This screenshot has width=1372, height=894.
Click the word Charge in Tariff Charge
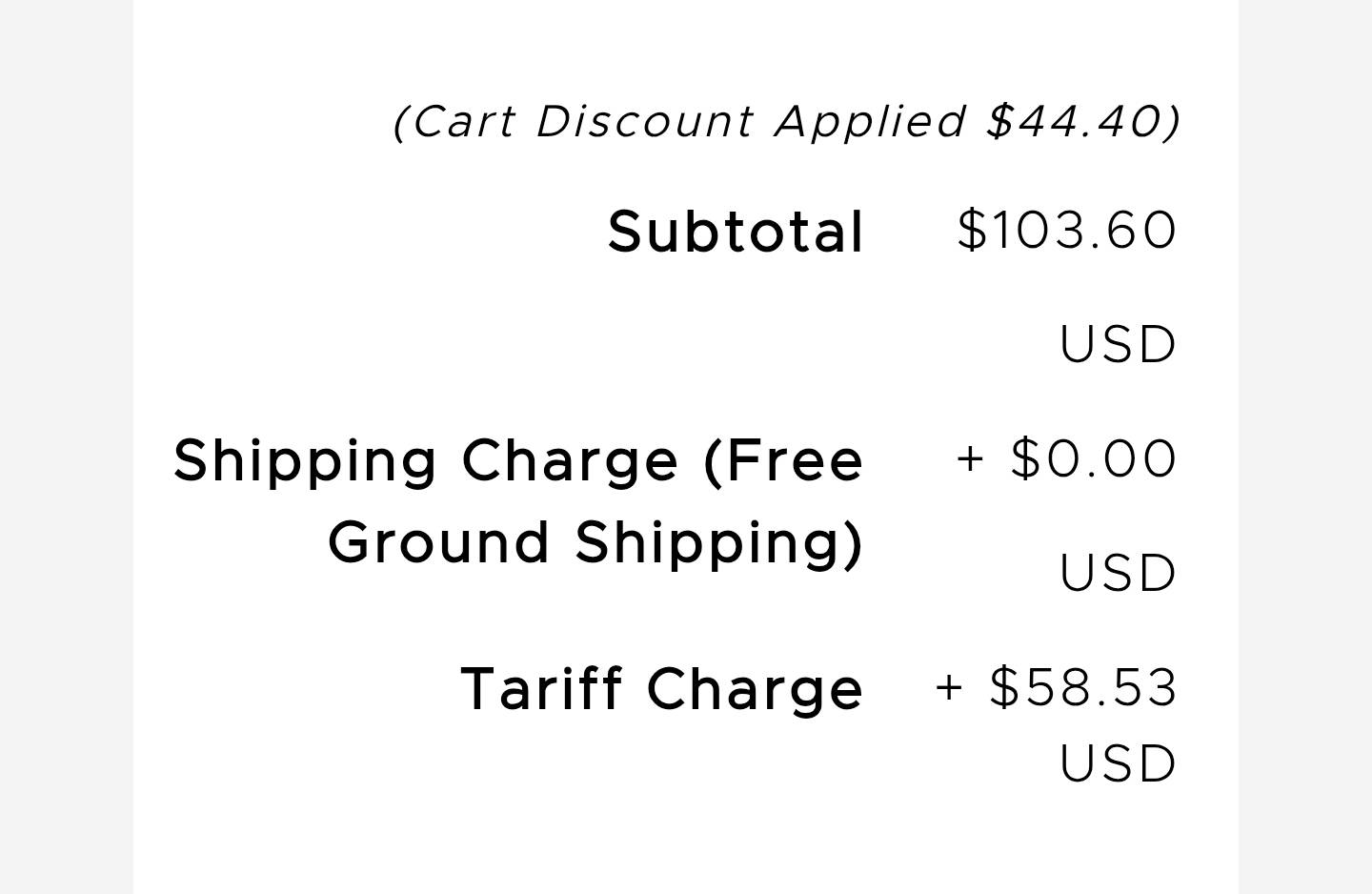click(755, 689)
